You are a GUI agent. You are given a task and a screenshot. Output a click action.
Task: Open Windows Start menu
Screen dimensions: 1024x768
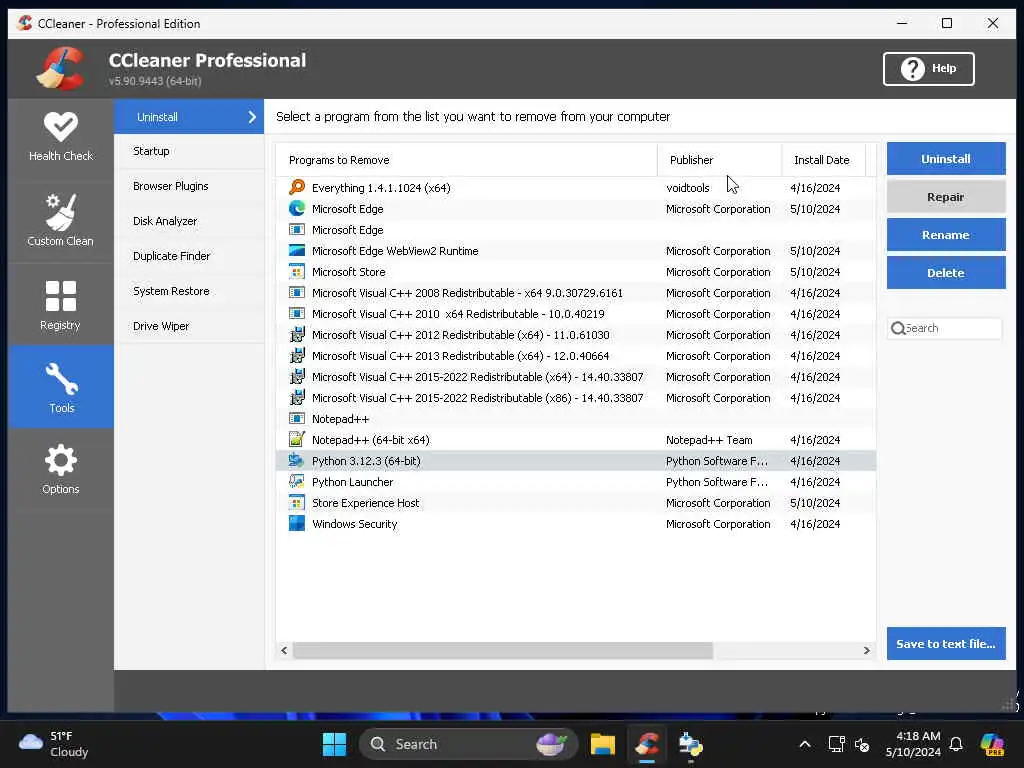(334, 744)
